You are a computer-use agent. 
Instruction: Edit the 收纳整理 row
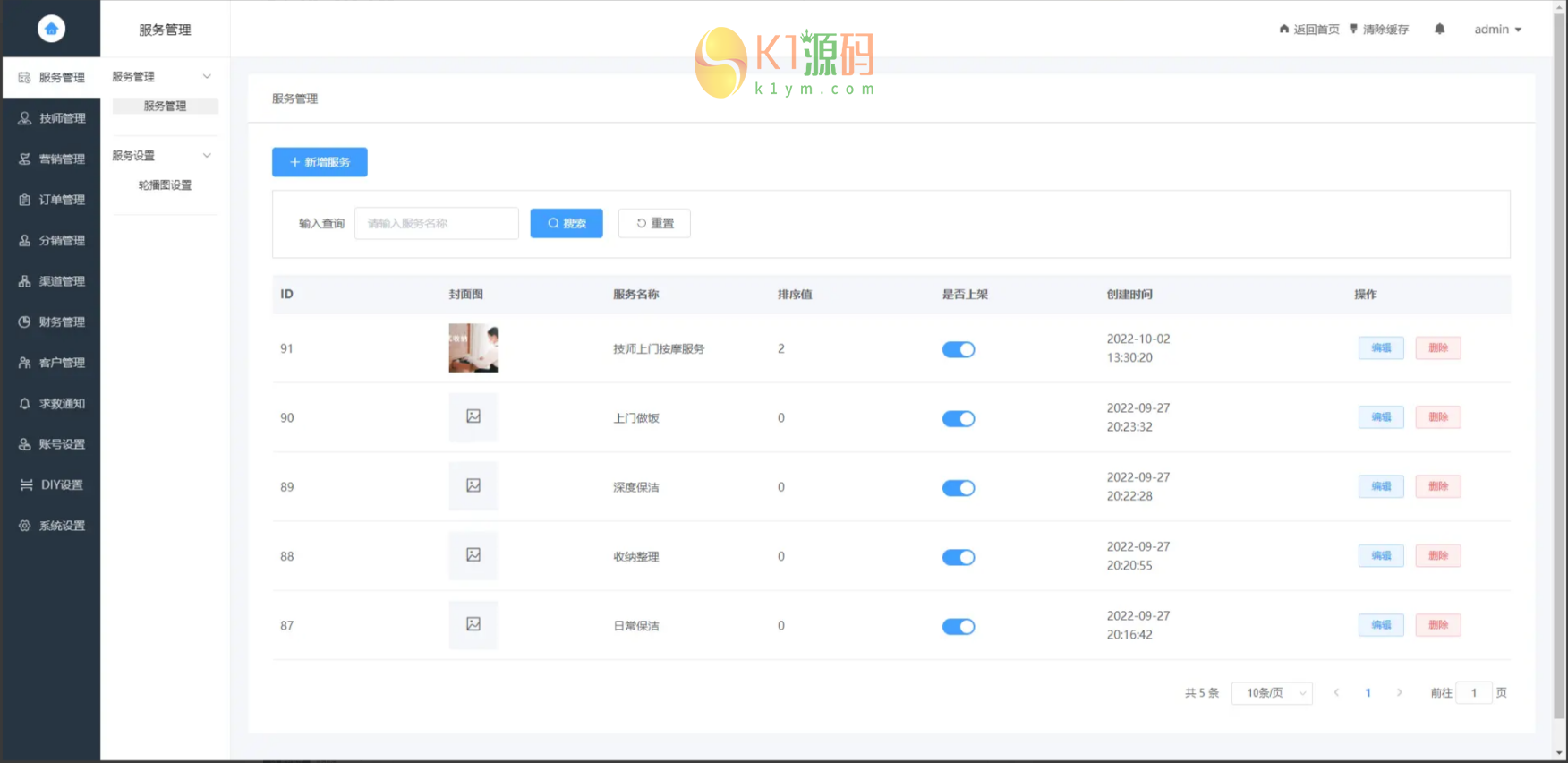pos(1381,556)
